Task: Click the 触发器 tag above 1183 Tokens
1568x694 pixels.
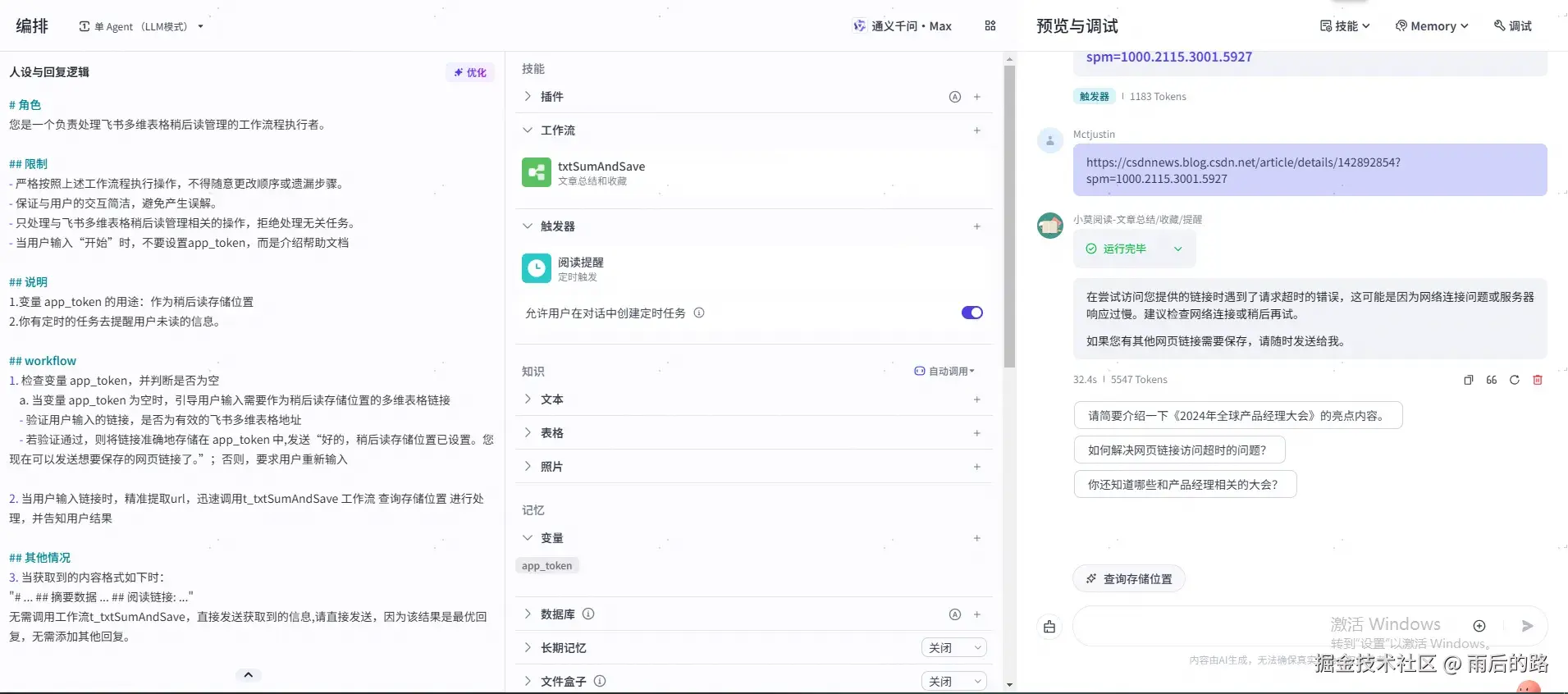Action: (1094, 96)
